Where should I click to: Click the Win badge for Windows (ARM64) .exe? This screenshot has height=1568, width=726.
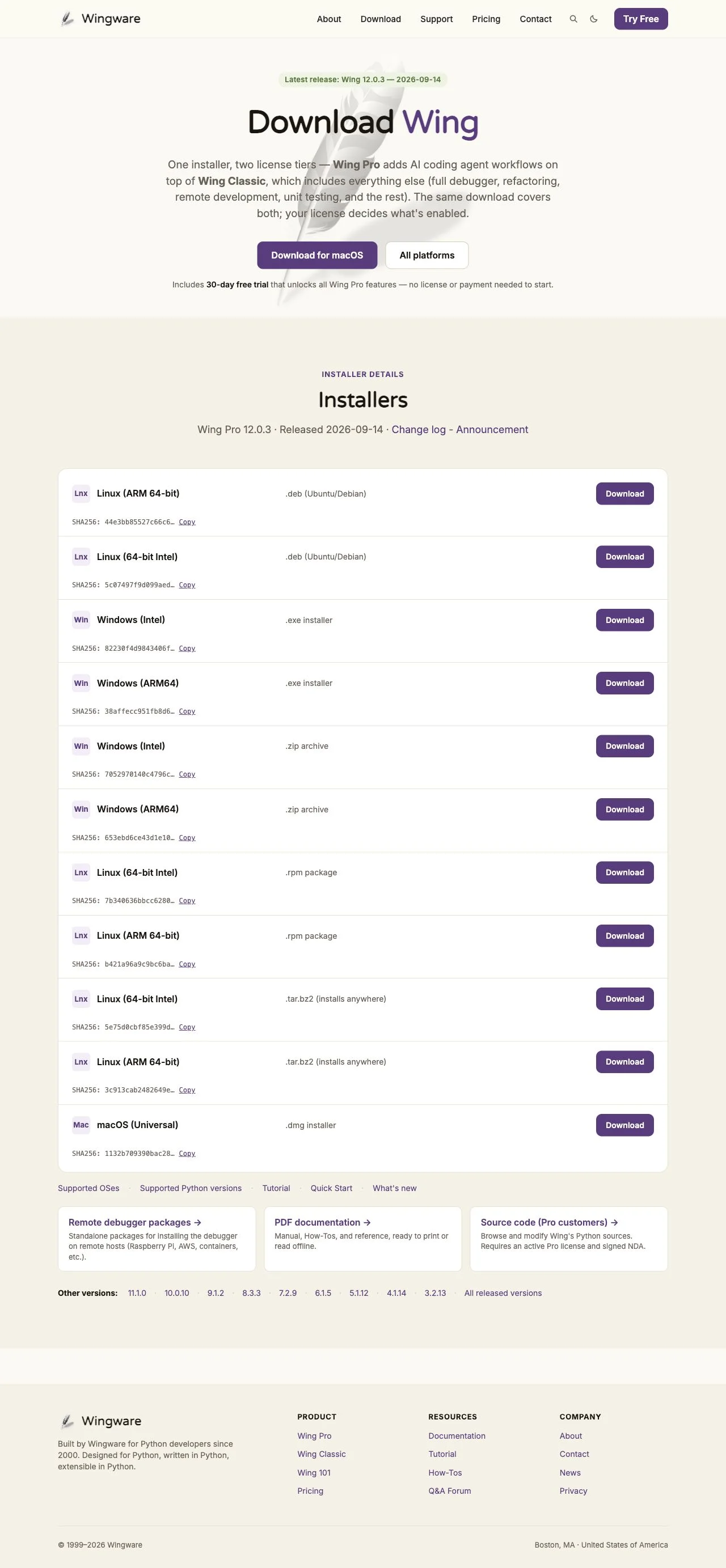click(x=81, y=683)
